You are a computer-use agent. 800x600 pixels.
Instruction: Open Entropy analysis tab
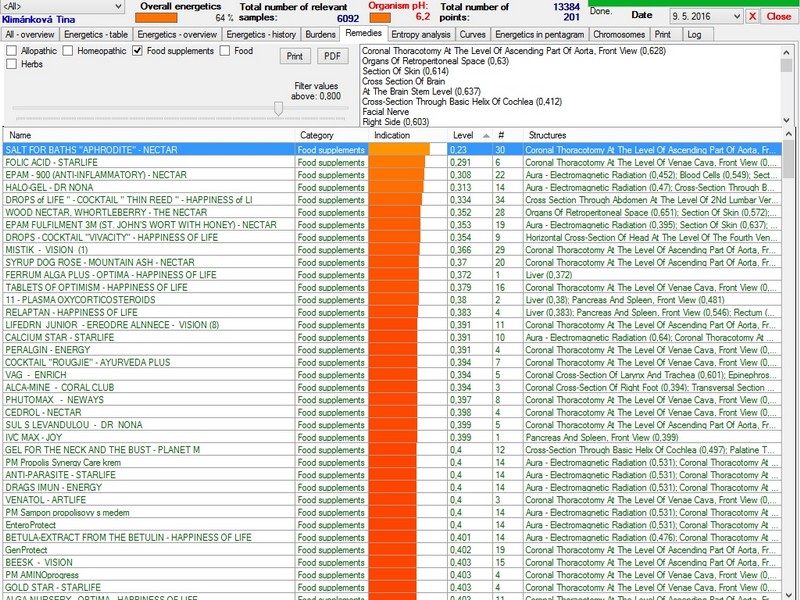421,34
